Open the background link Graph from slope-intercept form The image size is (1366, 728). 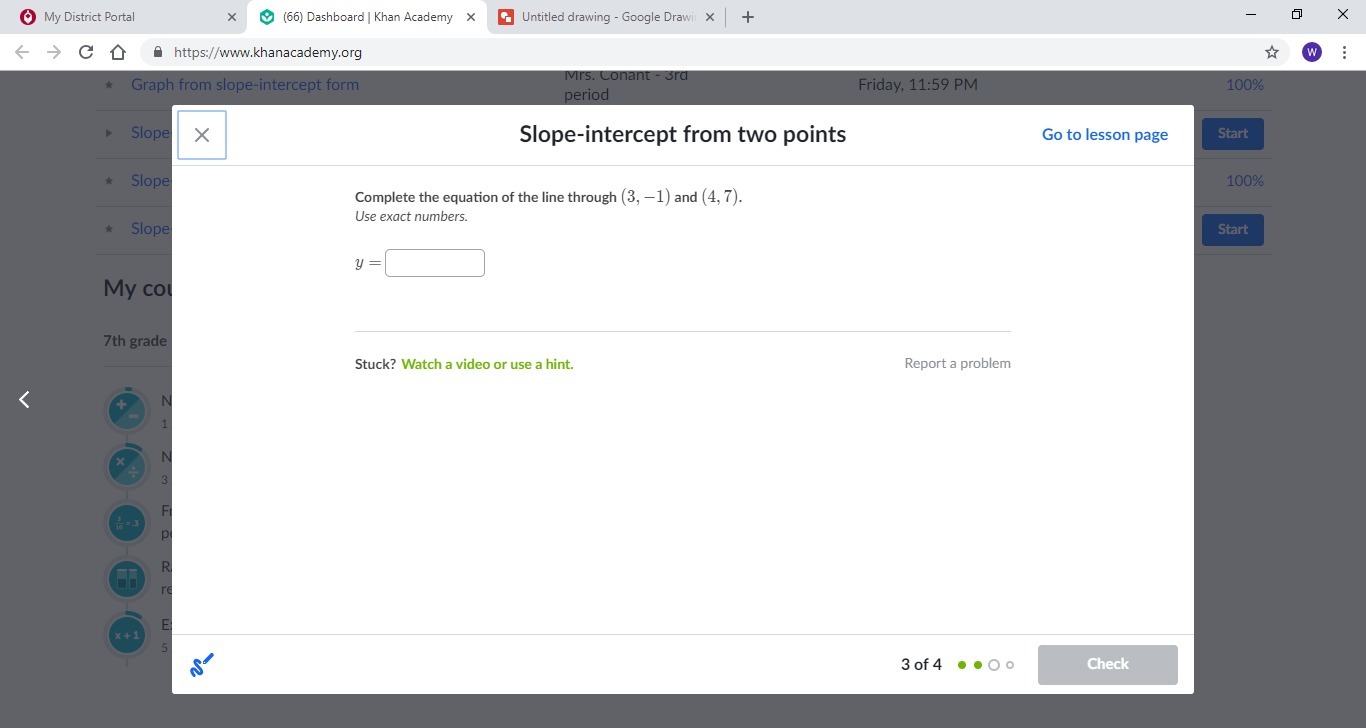[245, 85]
